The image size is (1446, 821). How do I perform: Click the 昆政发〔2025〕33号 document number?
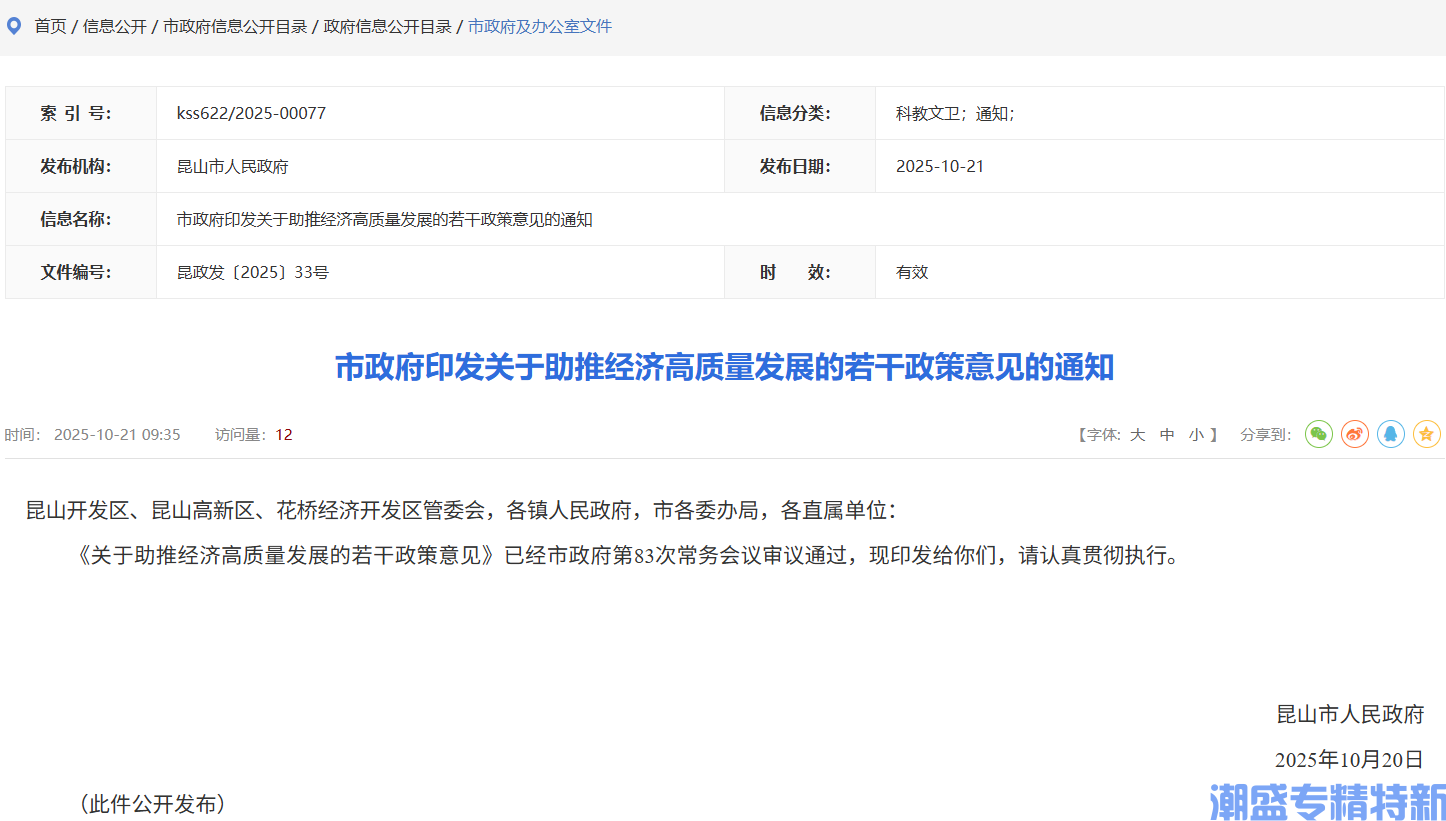(249, 272)
